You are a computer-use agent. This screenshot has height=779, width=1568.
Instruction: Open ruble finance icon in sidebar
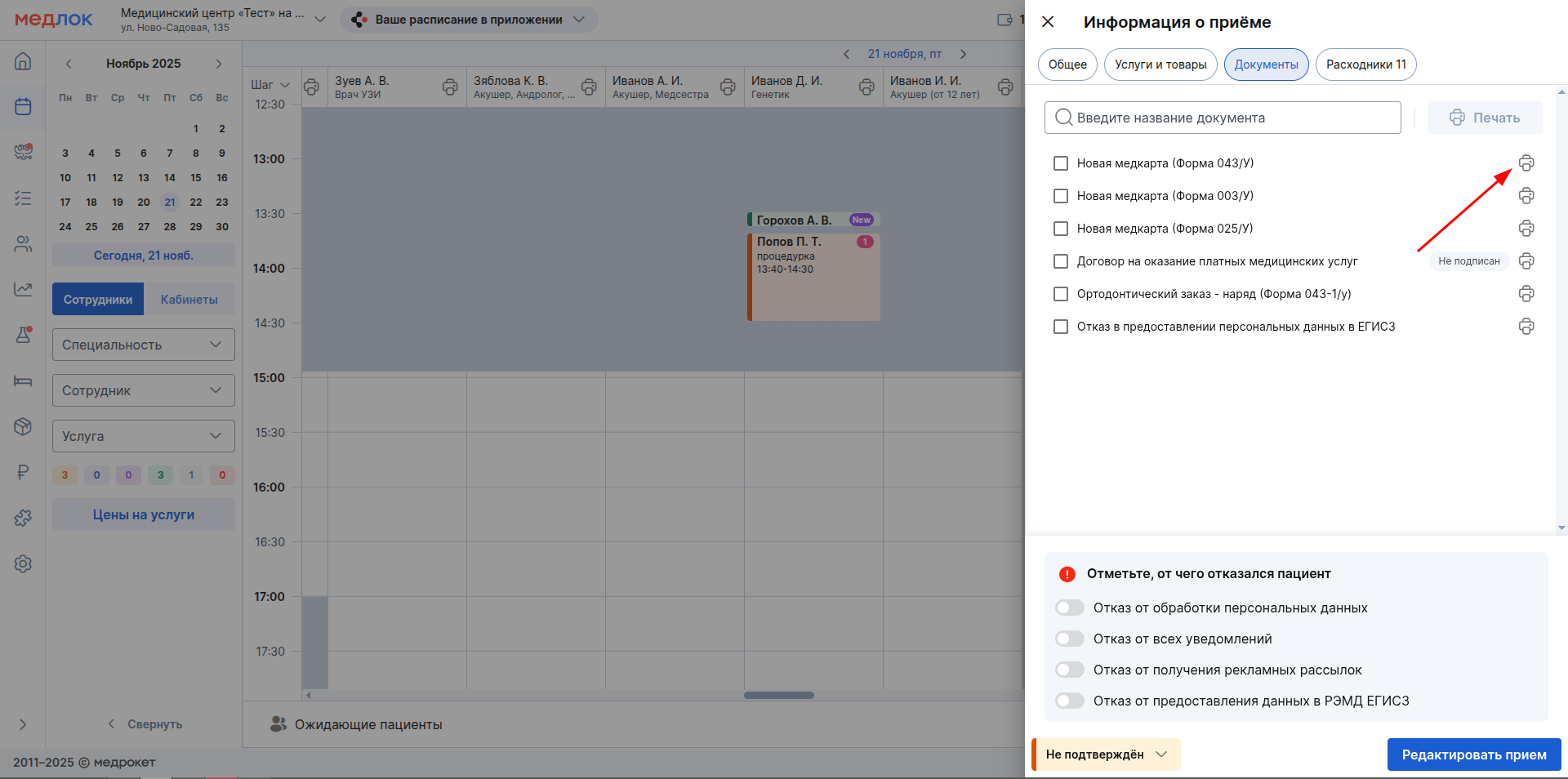pos(23,472)
